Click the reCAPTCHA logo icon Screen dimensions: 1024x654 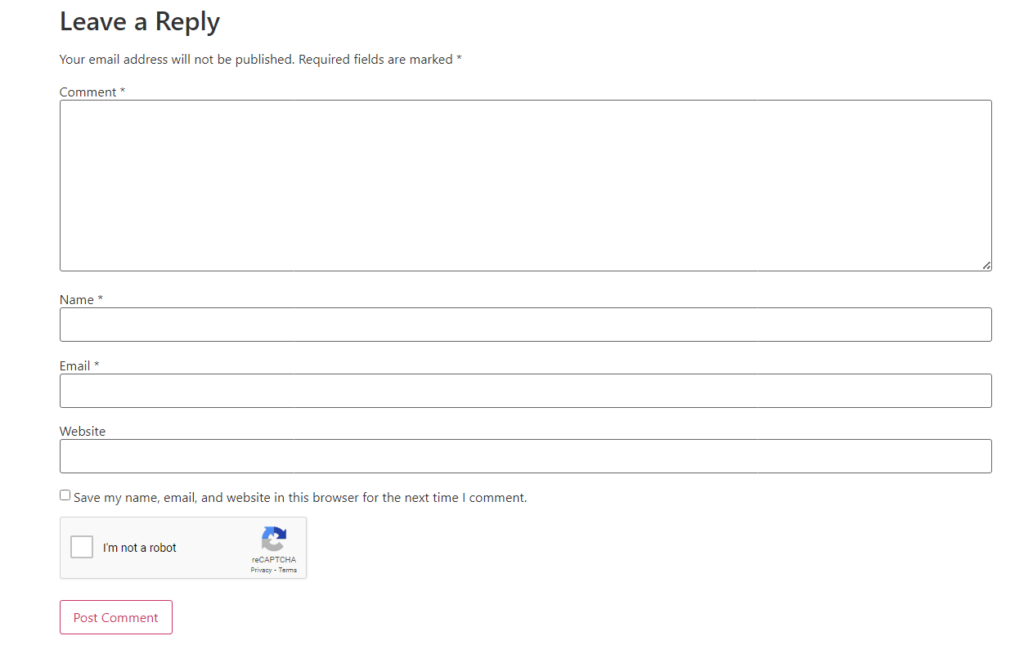click(x=274, y=539)
